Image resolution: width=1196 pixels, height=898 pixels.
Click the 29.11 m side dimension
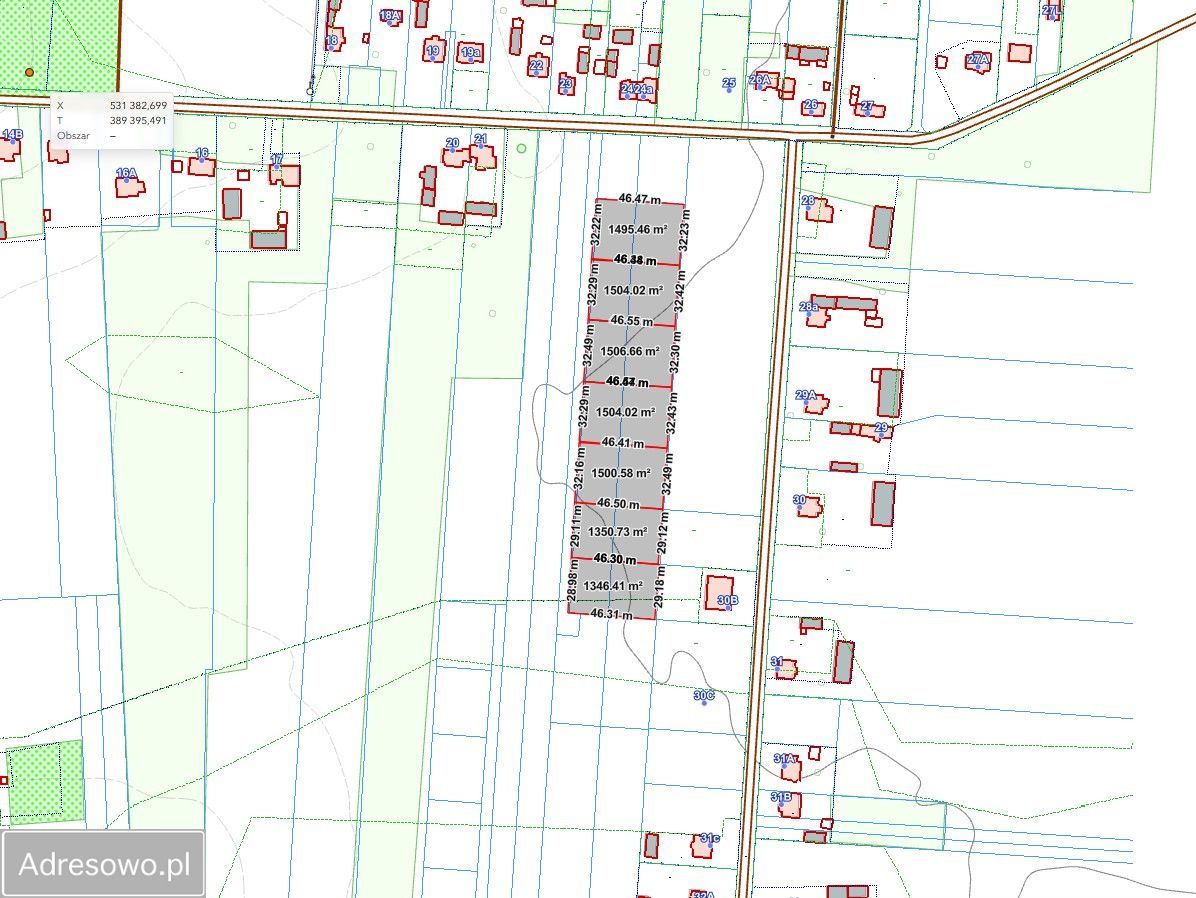[576, 526]
